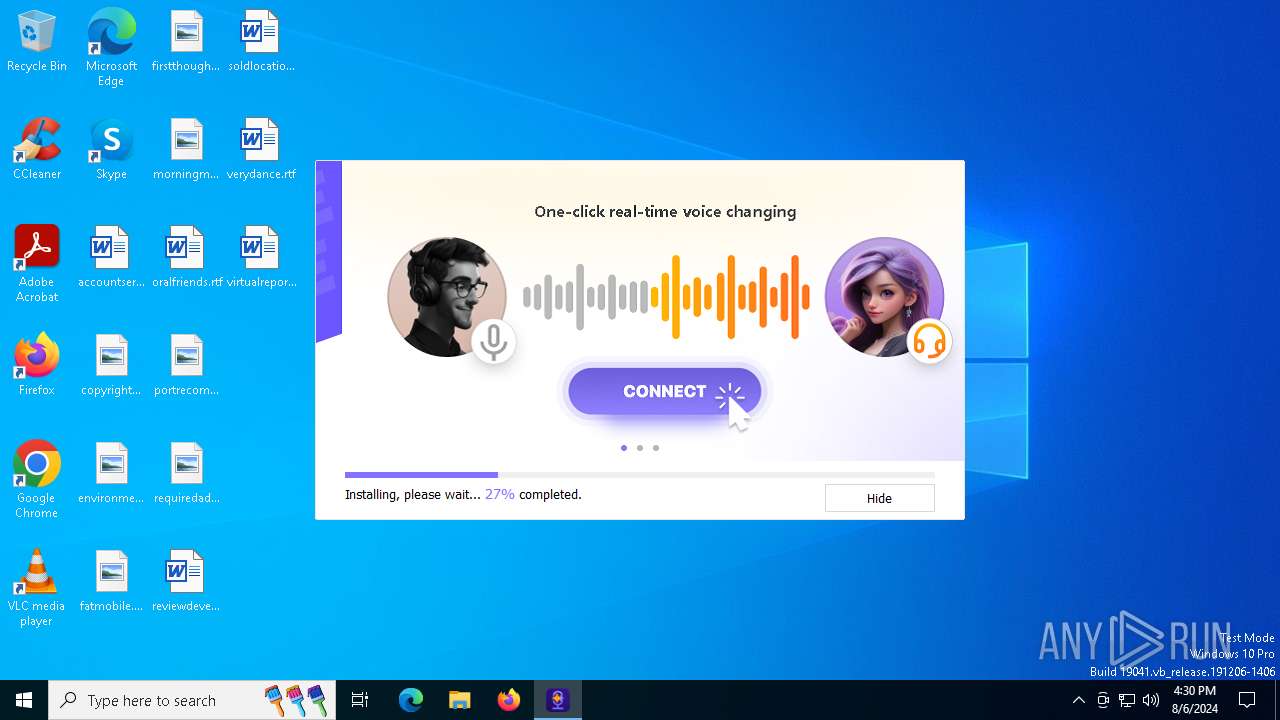Image resolution: width=1280 pixels, height=720 pixels.
Task: Open the Google Chrome desktop shortcut
Action: (x=37, y=479)
